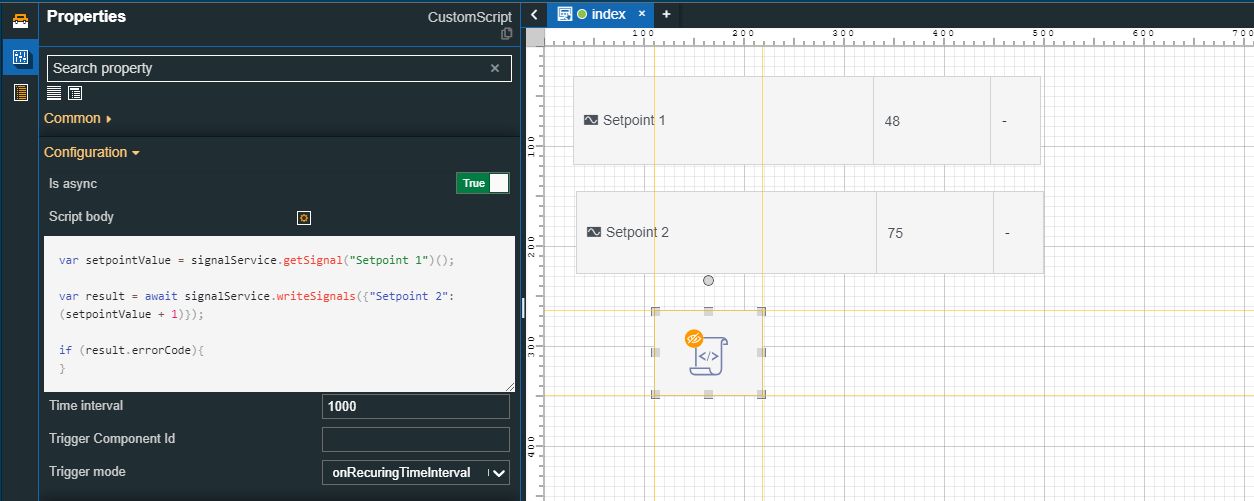The image size is (1254, 501).
Task: Switch to grouped property list view
Action: (75, 93)
